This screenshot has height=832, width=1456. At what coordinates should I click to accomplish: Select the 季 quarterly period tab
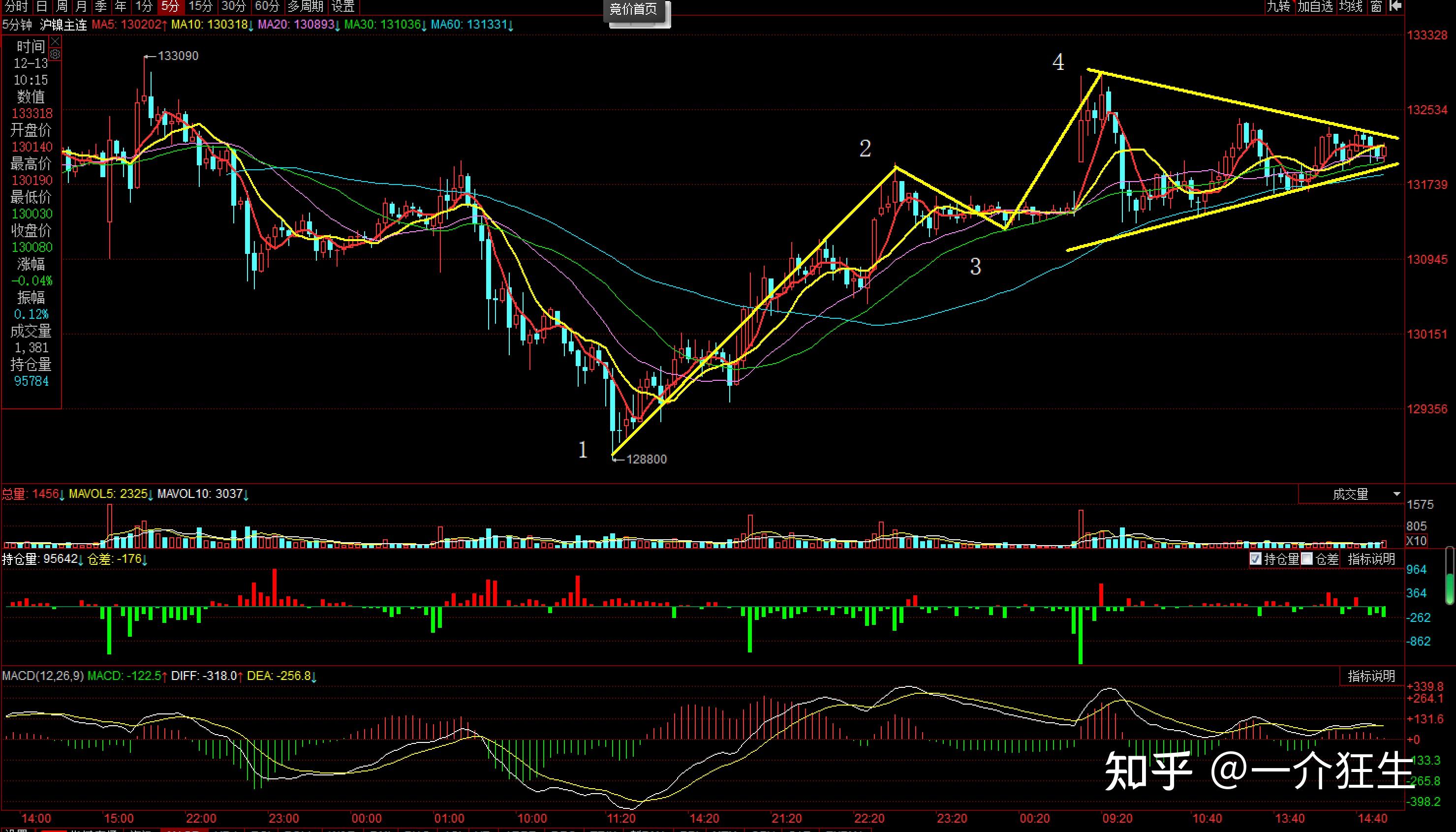point(101,6)
